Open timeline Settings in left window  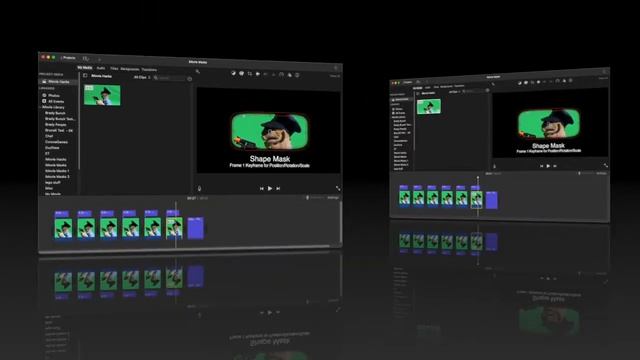[x=333, y=198]
